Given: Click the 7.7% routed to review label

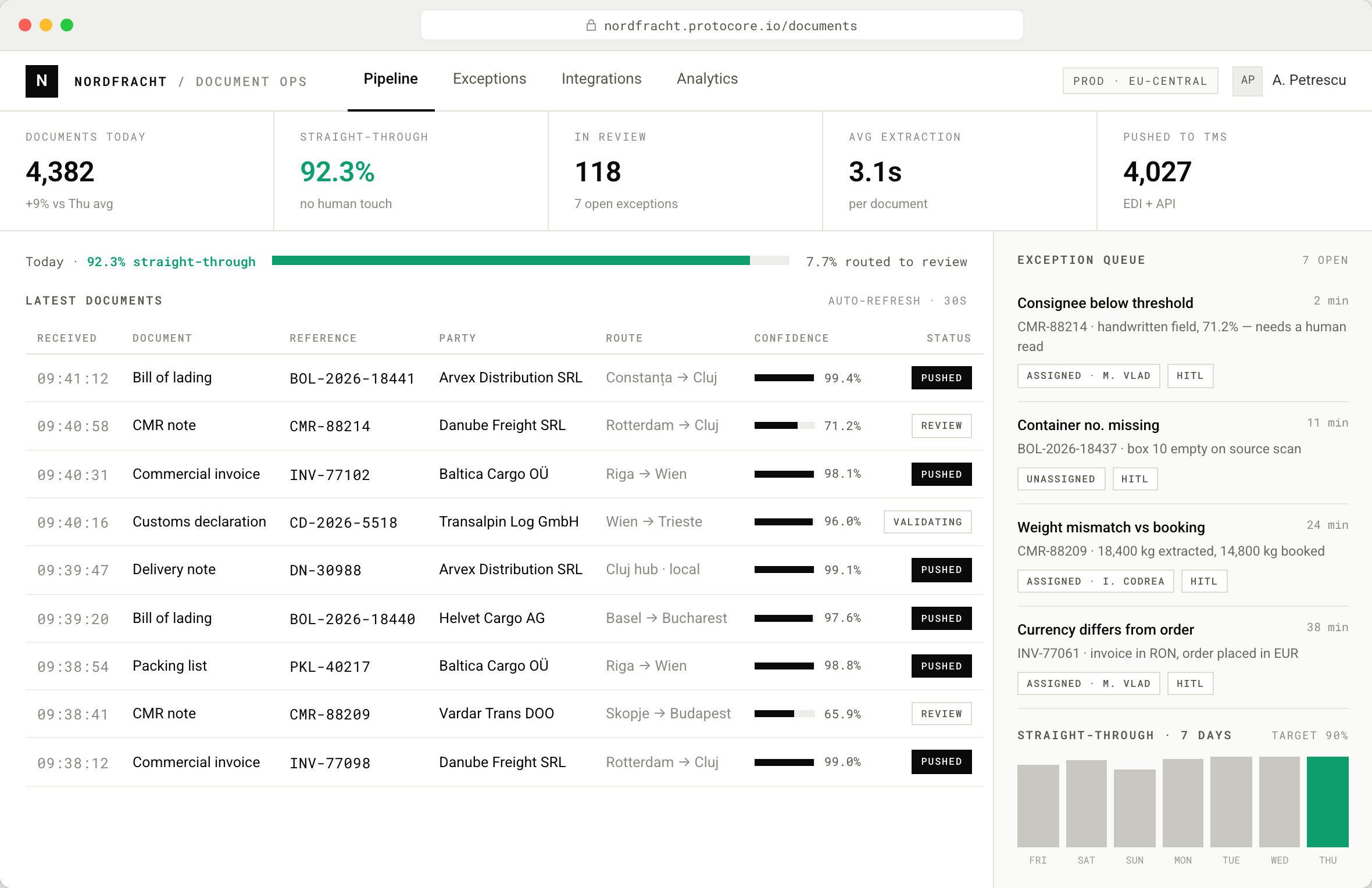Looking at the screenshot, I should point(887,262).
